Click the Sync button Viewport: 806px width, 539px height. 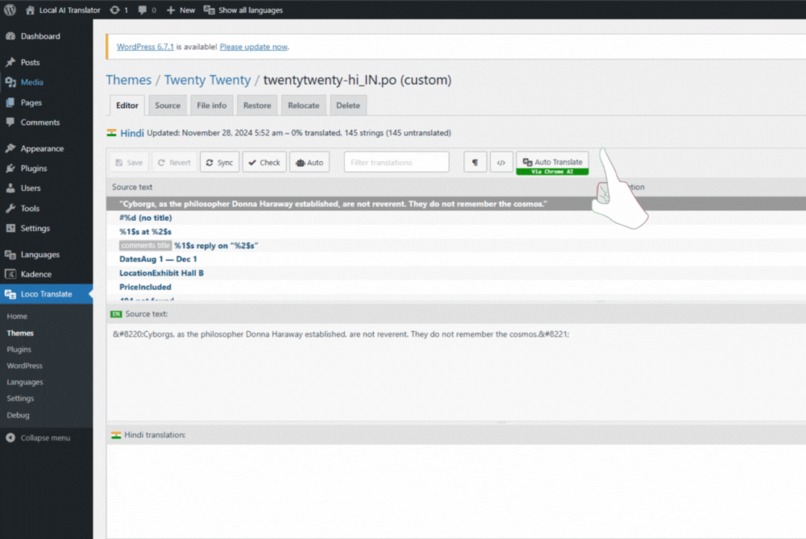tap(219, 162)
